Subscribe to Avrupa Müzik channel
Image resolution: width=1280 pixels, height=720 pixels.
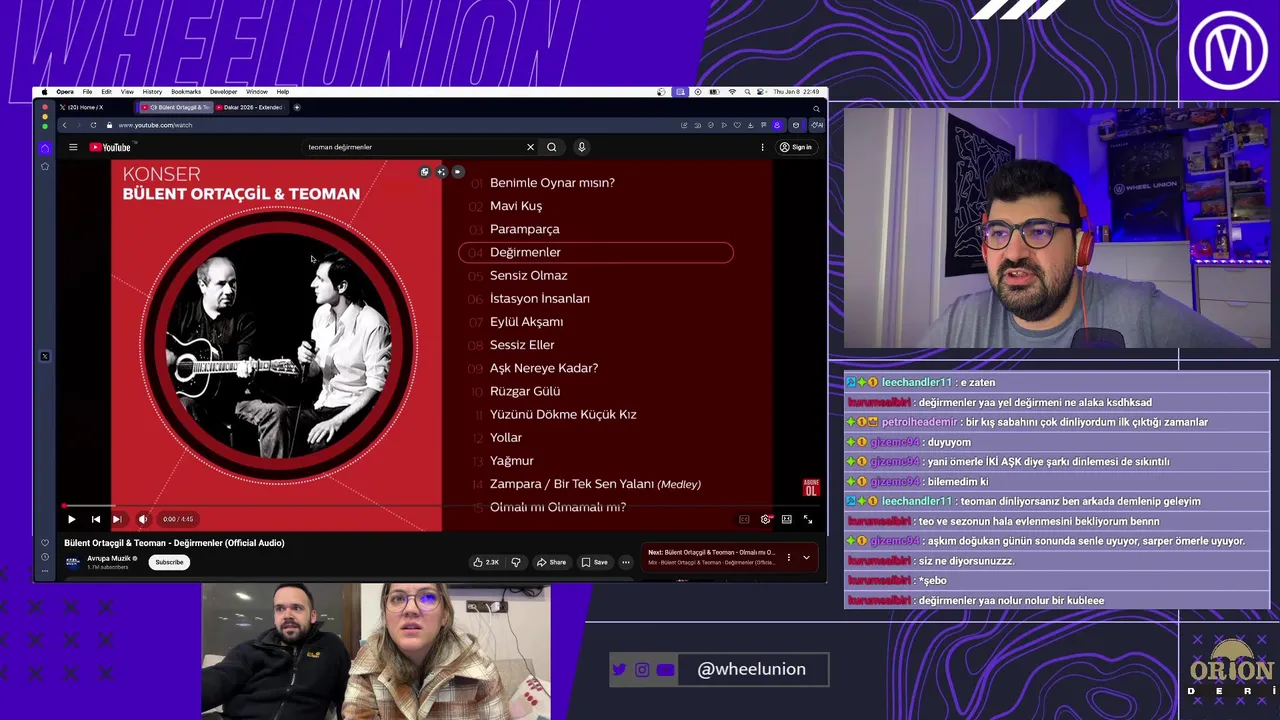point(169,562)
